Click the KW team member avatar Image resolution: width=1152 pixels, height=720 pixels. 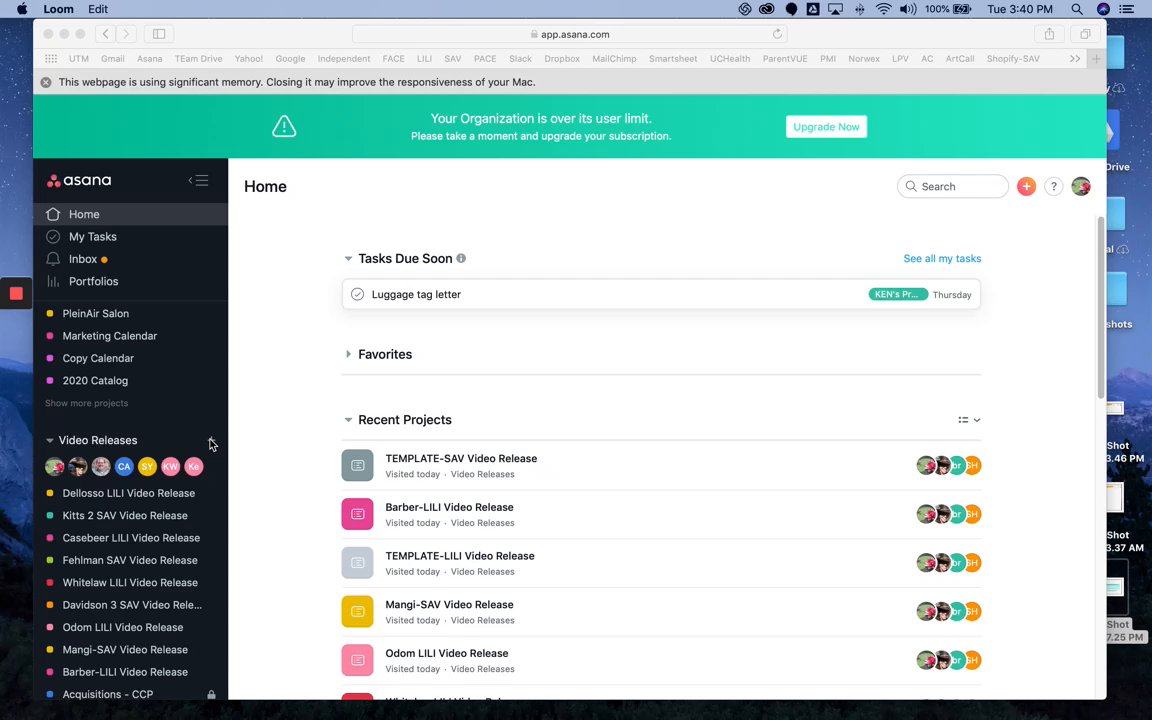170,467
